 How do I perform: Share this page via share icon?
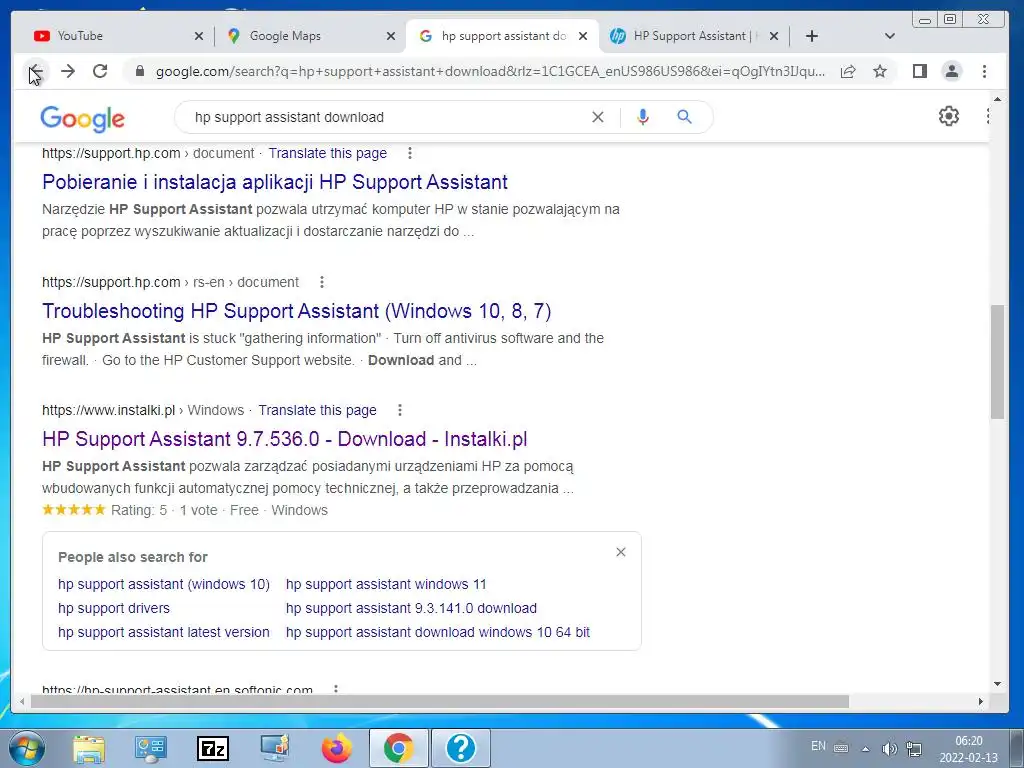tap(848, 71)
